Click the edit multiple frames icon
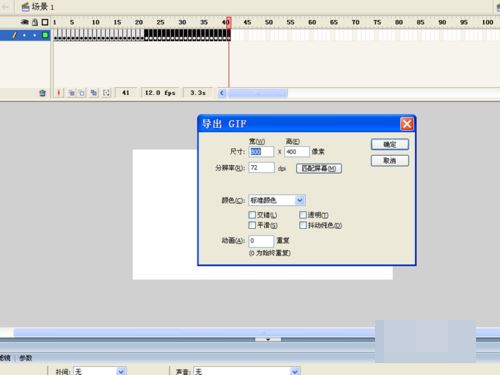Viewport: 500px width, 375px height. coord(94,93)
